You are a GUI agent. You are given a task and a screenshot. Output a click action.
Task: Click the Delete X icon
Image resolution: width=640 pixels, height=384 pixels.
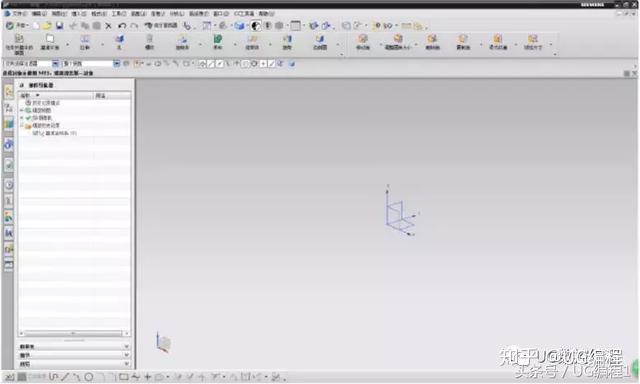tap(108, 26)
